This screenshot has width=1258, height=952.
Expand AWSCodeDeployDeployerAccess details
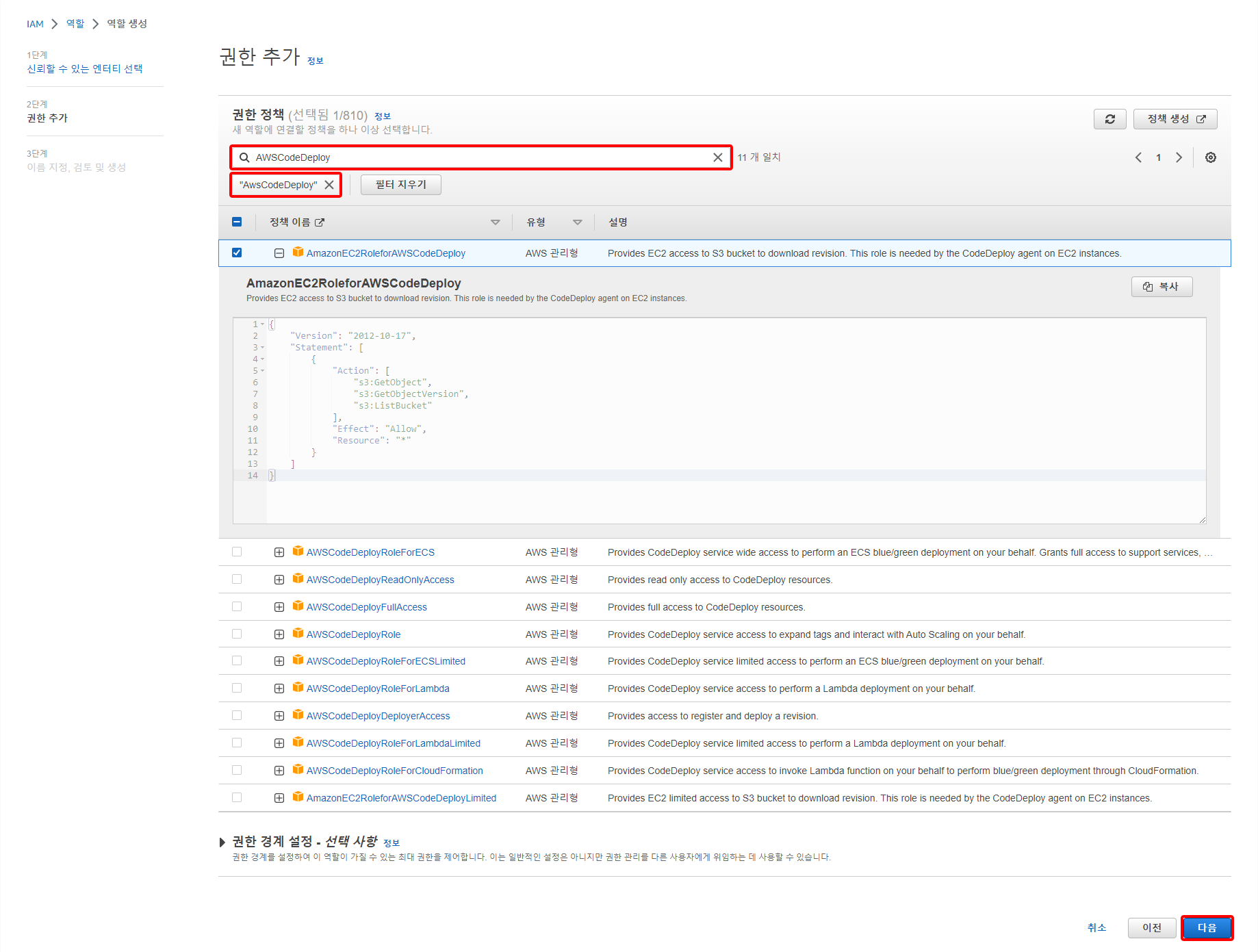tap(279, 716)
